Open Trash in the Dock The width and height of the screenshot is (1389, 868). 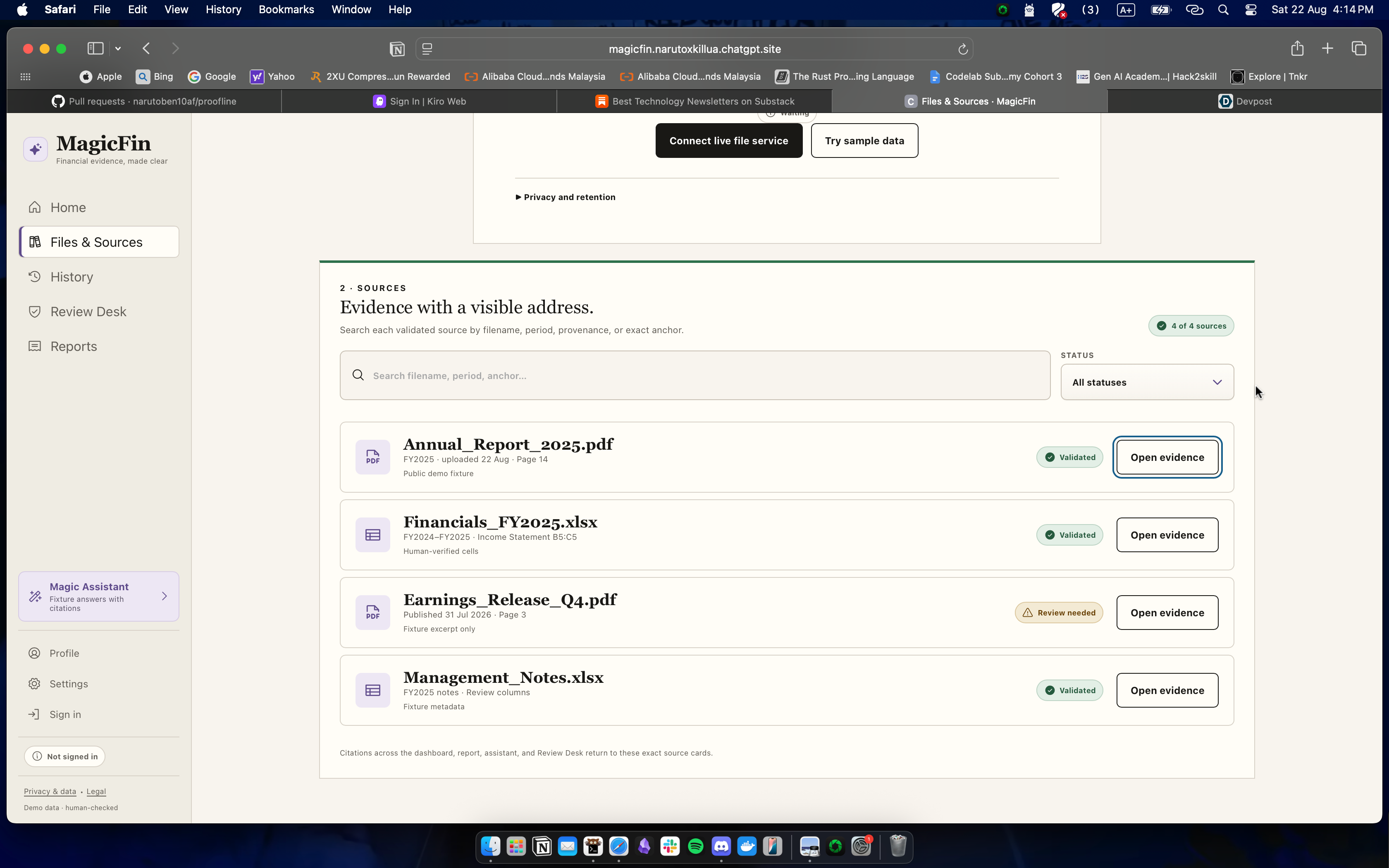click(898, 846)
